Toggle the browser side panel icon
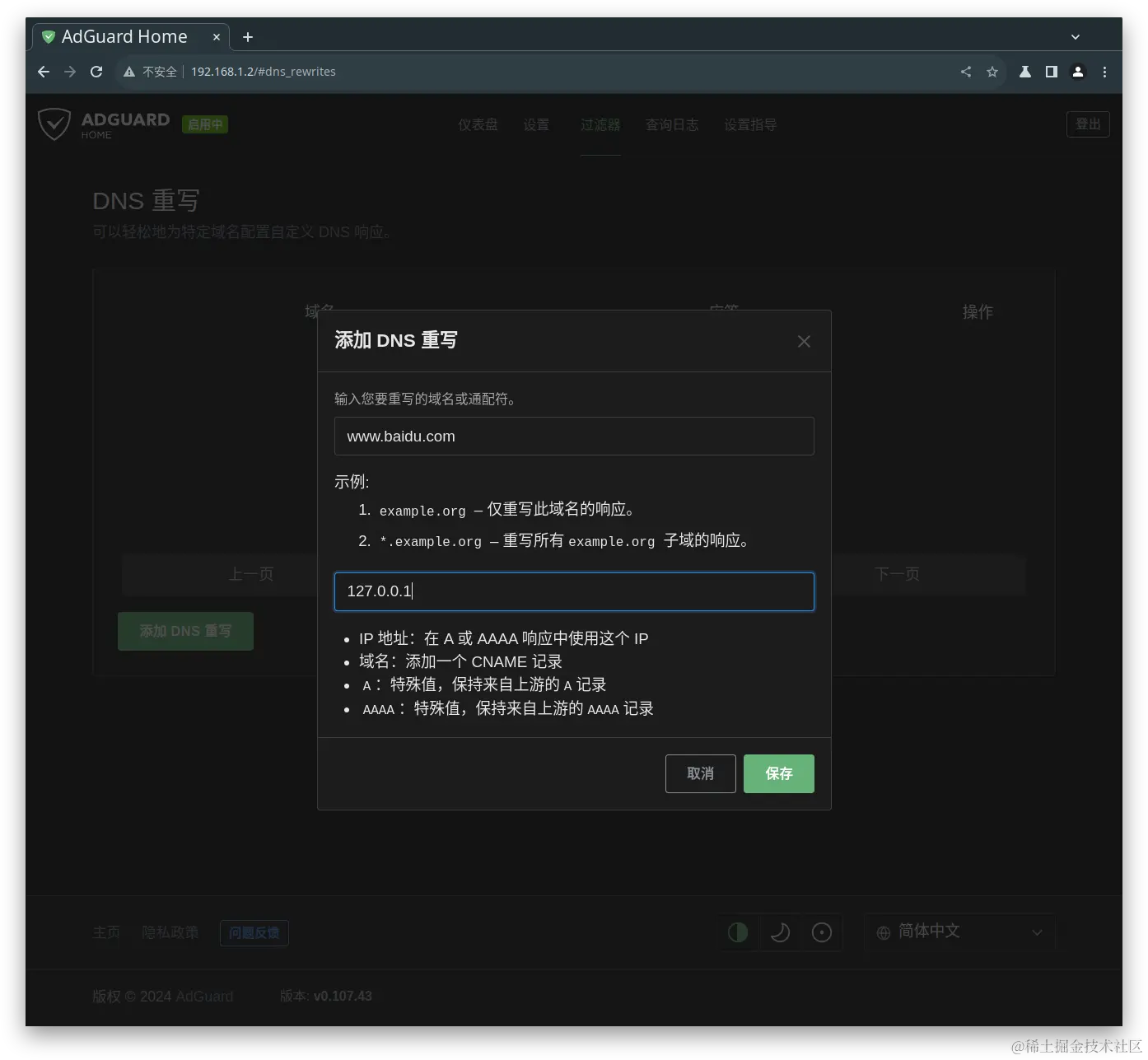 (1052, 72)
